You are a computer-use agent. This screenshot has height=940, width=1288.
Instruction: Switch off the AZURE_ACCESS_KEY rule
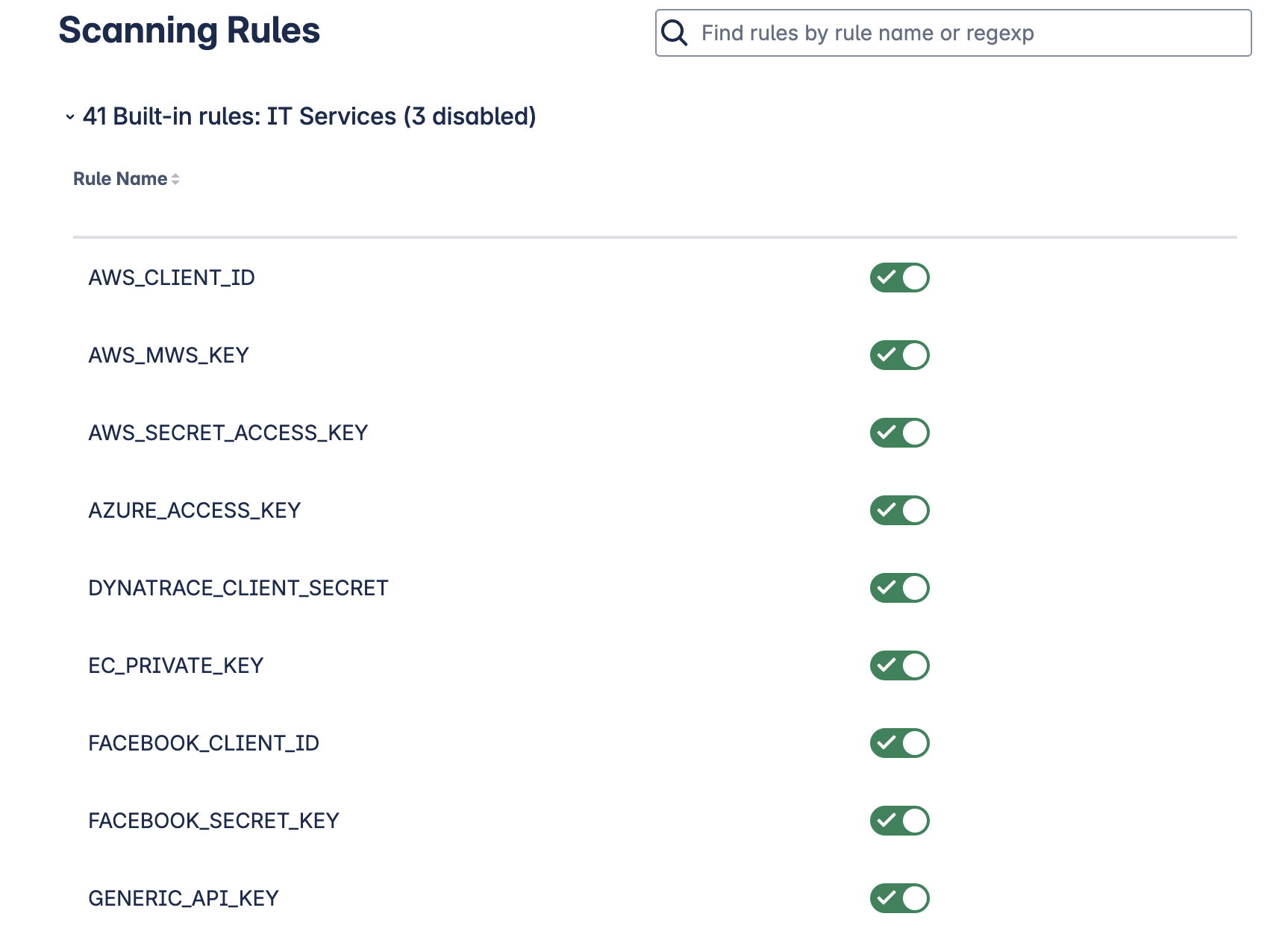[899, 510]
